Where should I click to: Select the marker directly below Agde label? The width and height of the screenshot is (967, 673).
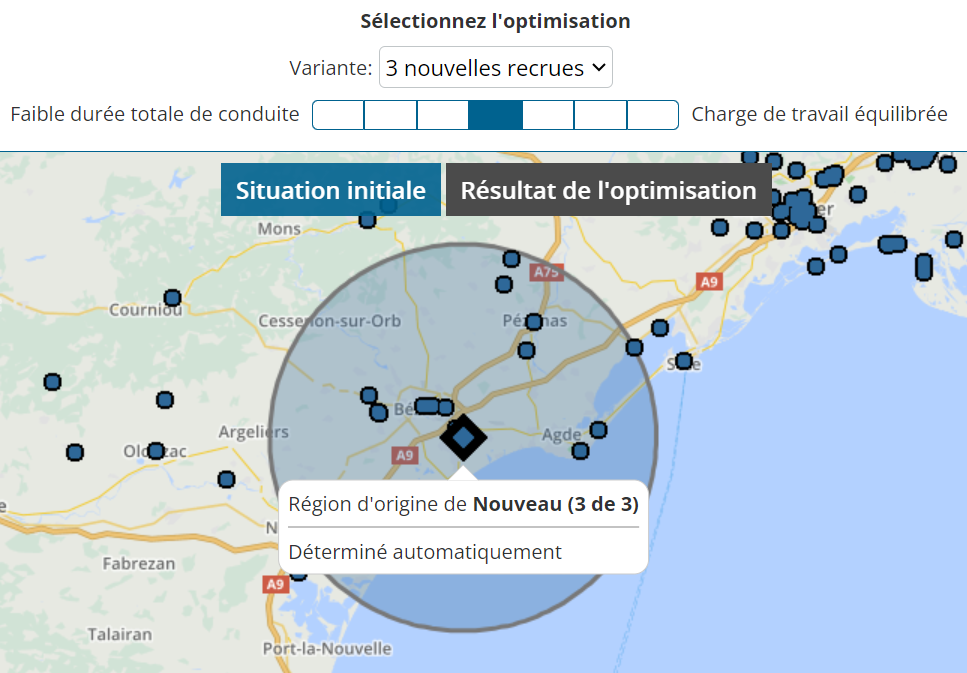pyautogui.click(x=580, y=451)
